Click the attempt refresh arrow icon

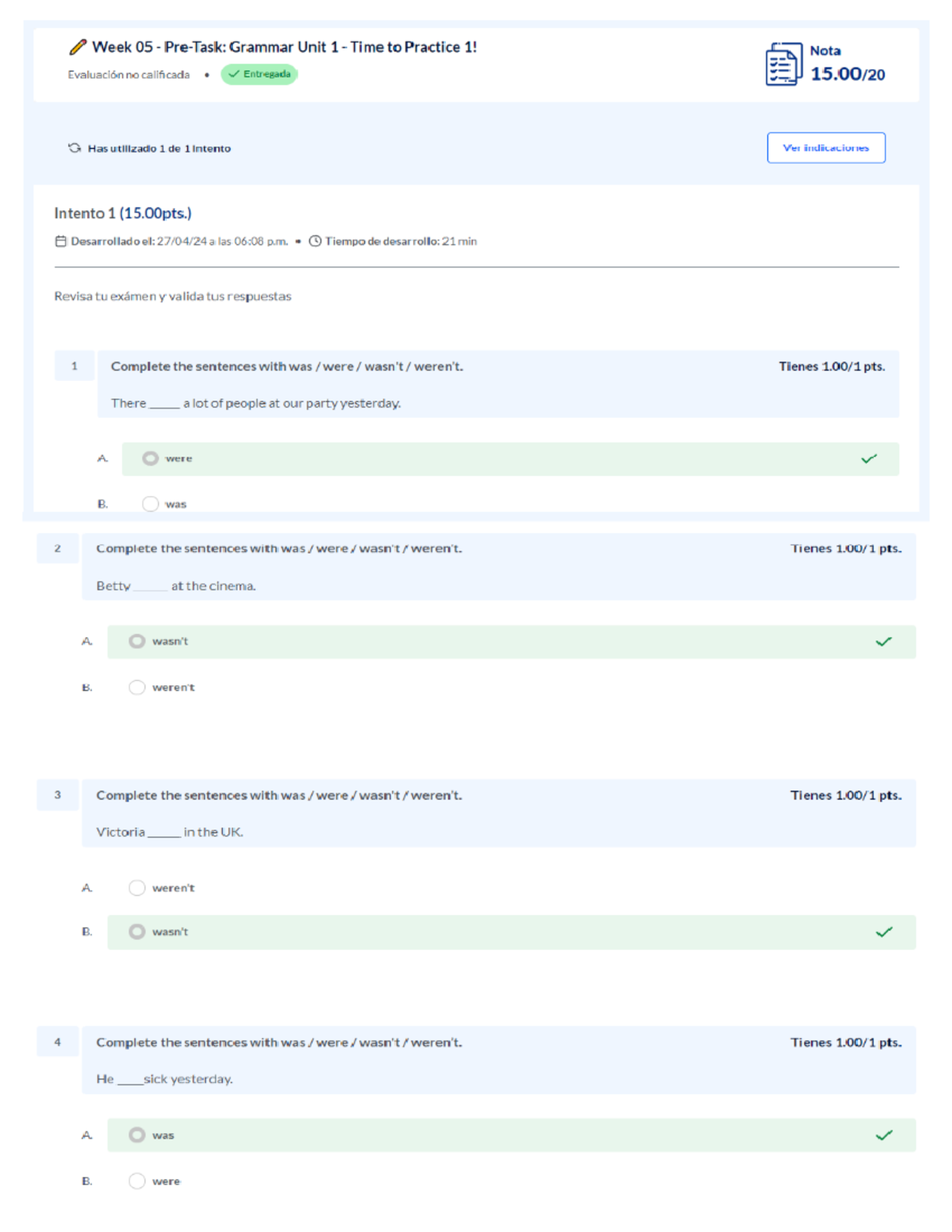click(x=75, y=148)
